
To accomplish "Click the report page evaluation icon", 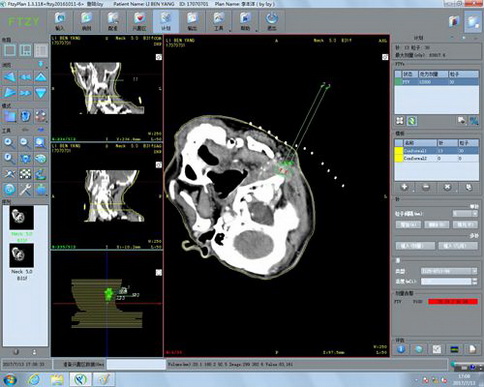I will point(472,349).
